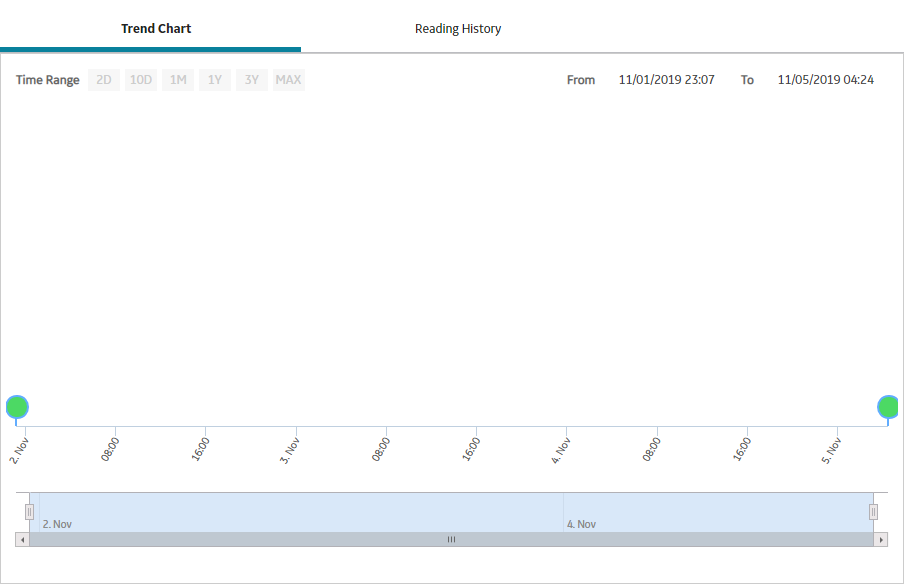Grab the right navigator range handle
904x584 pixels.
[x=873, y=512]
